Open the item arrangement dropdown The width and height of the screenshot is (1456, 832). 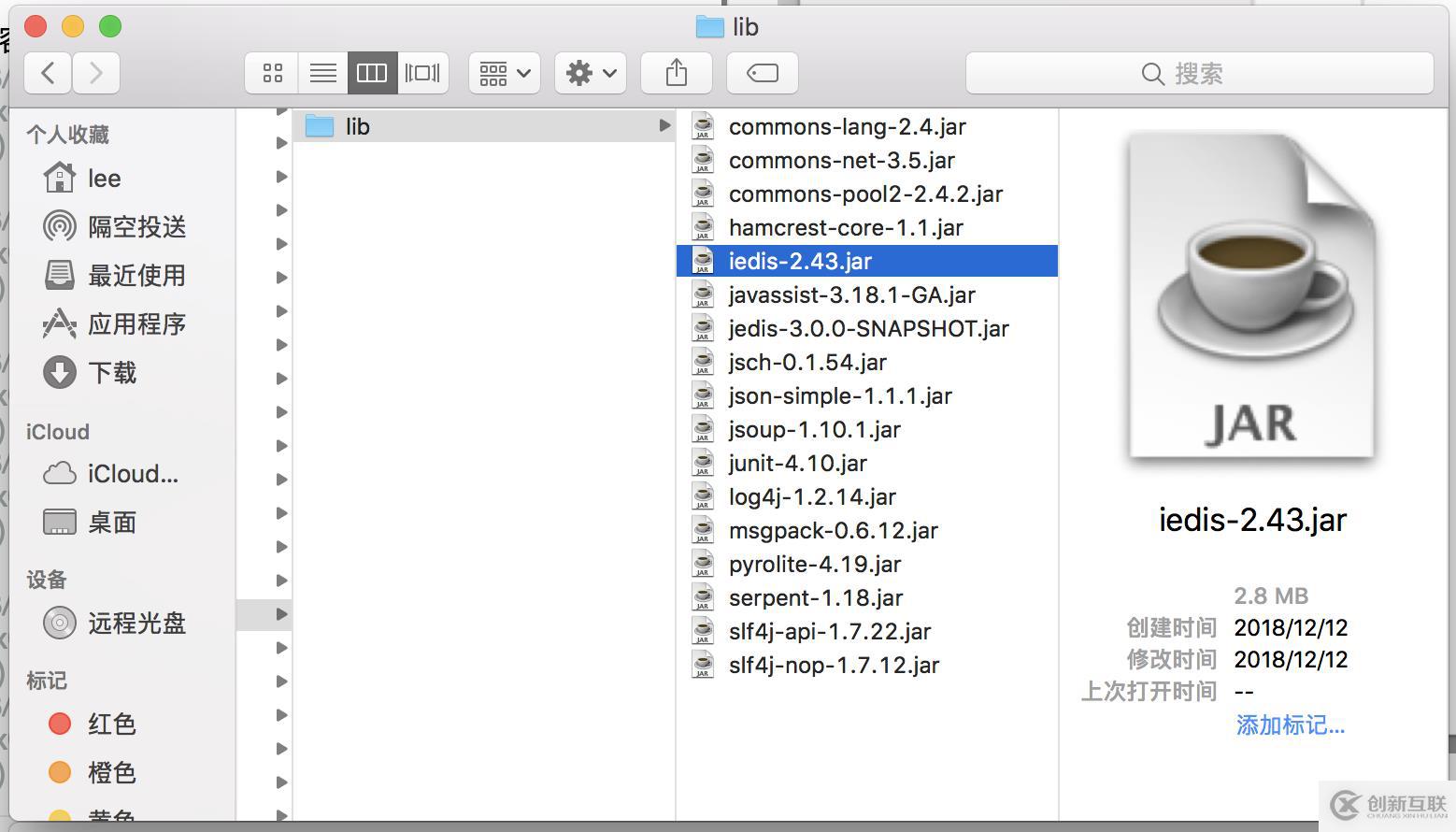tap(504, 73)
